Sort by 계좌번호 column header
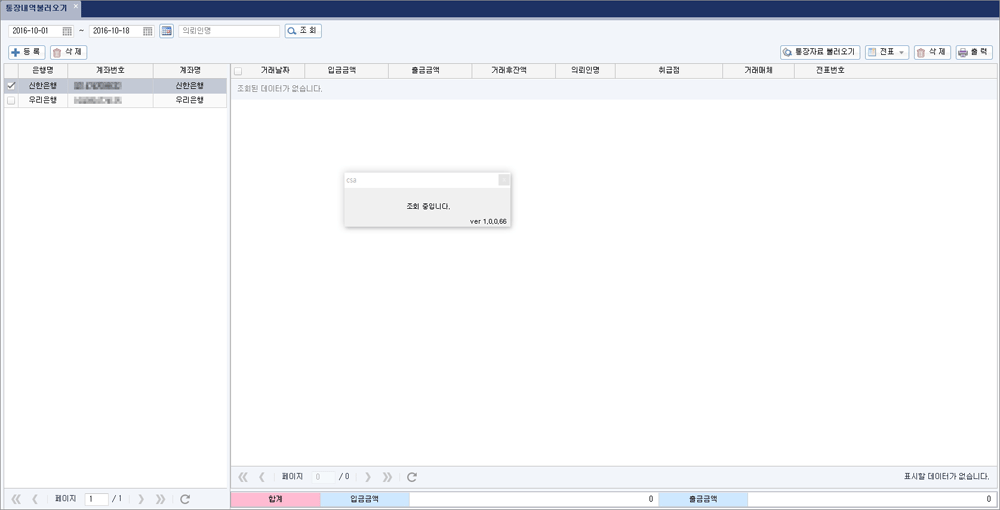 pos(110,71)
